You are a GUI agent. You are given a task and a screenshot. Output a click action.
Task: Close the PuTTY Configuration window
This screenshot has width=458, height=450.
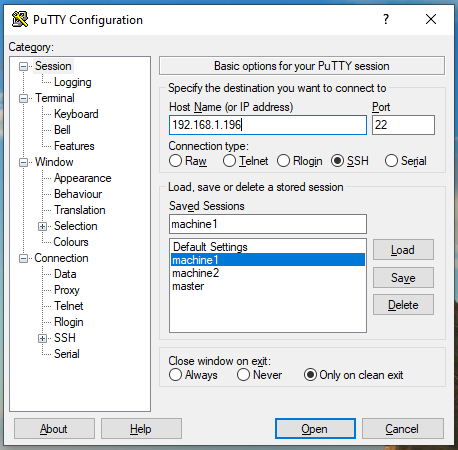coord(431,19)
